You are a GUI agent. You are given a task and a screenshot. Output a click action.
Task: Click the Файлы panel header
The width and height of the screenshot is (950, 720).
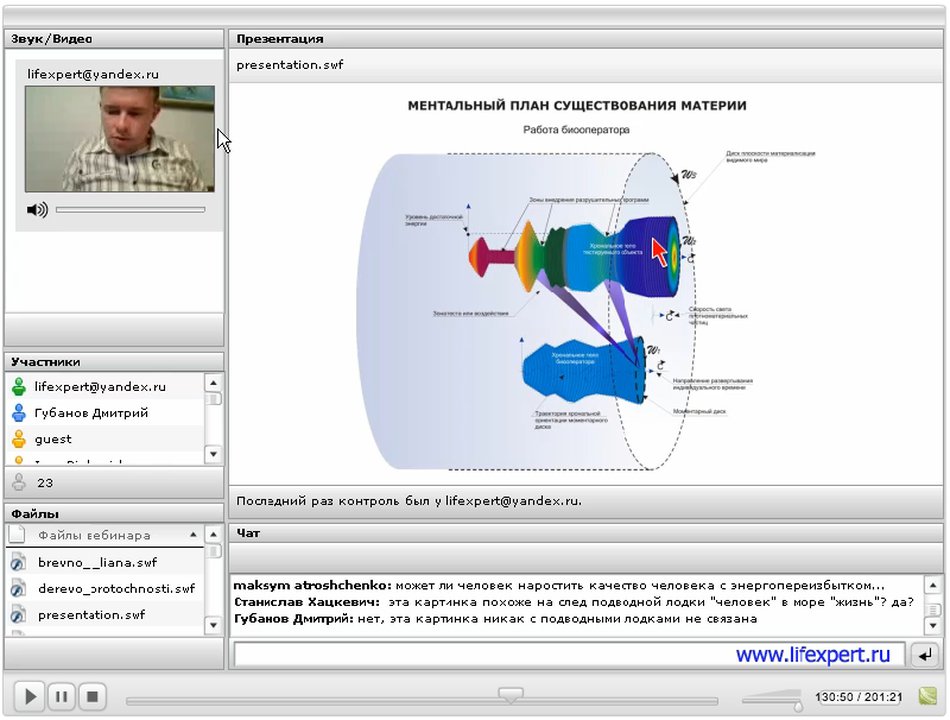coord(115,513)
